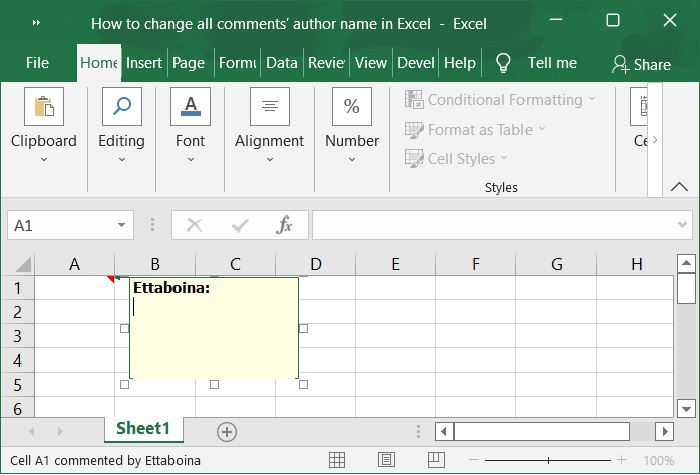700x475 pixels.
Task: Open Conditional Formatting dropdown
Action: 500,100
